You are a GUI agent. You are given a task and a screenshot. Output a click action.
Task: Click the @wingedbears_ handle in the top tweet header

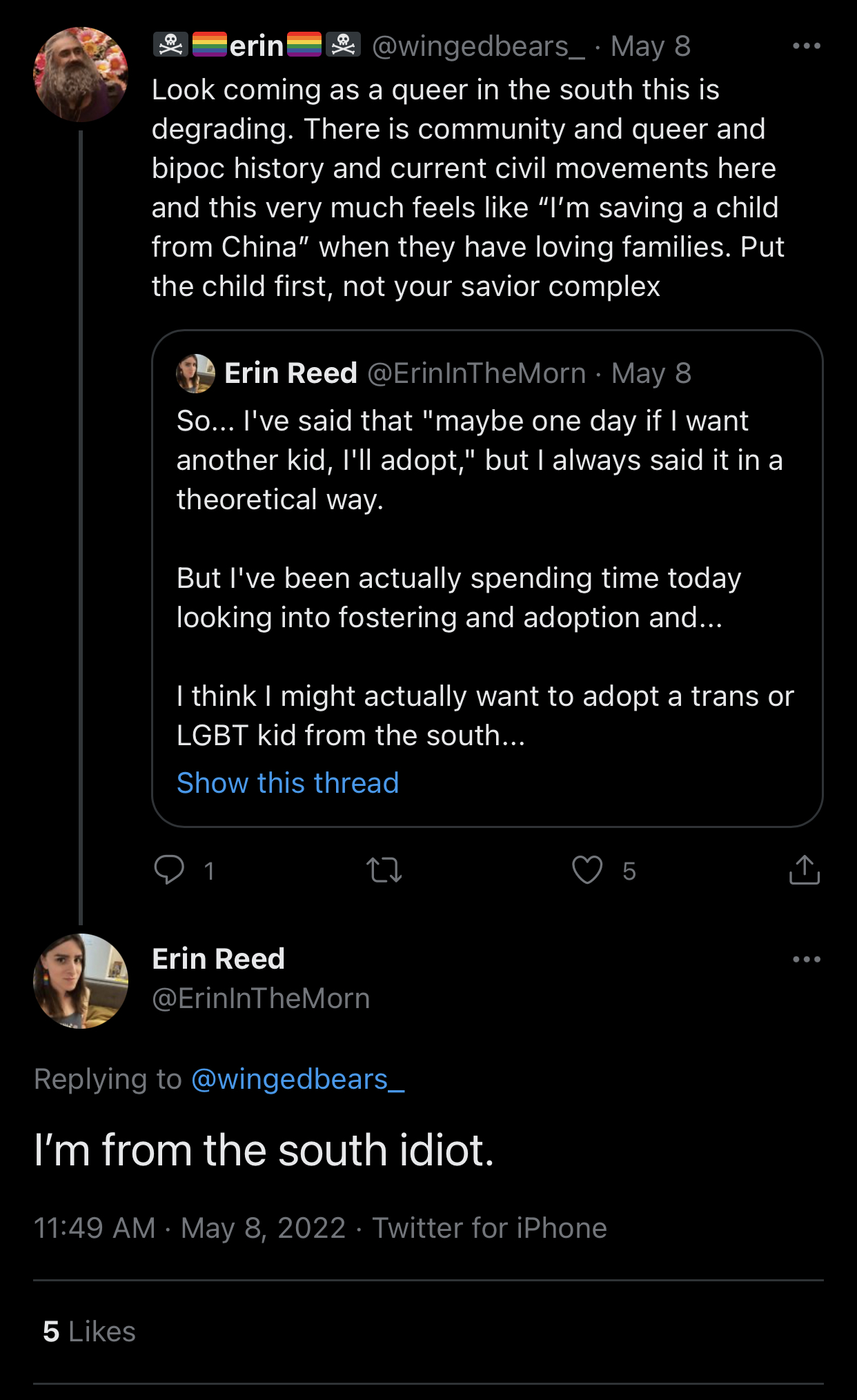pos(478,46)
